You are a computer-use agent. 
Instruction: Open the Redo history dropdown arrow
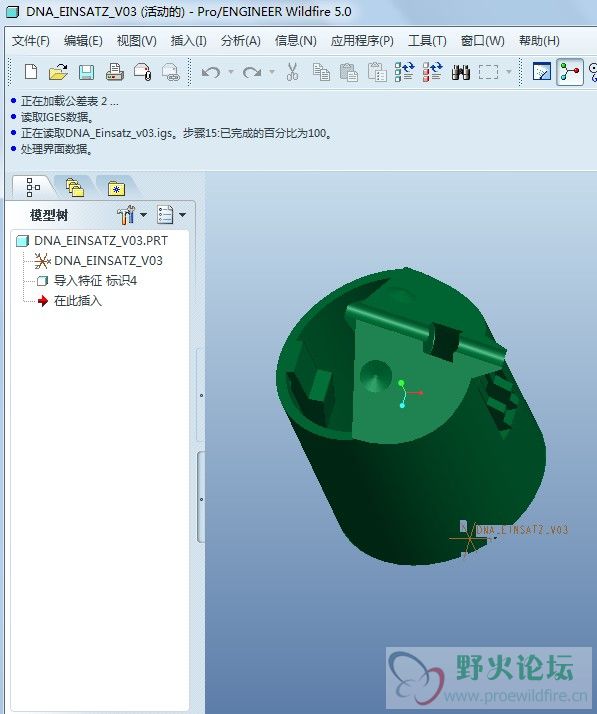tap(272, 72)
